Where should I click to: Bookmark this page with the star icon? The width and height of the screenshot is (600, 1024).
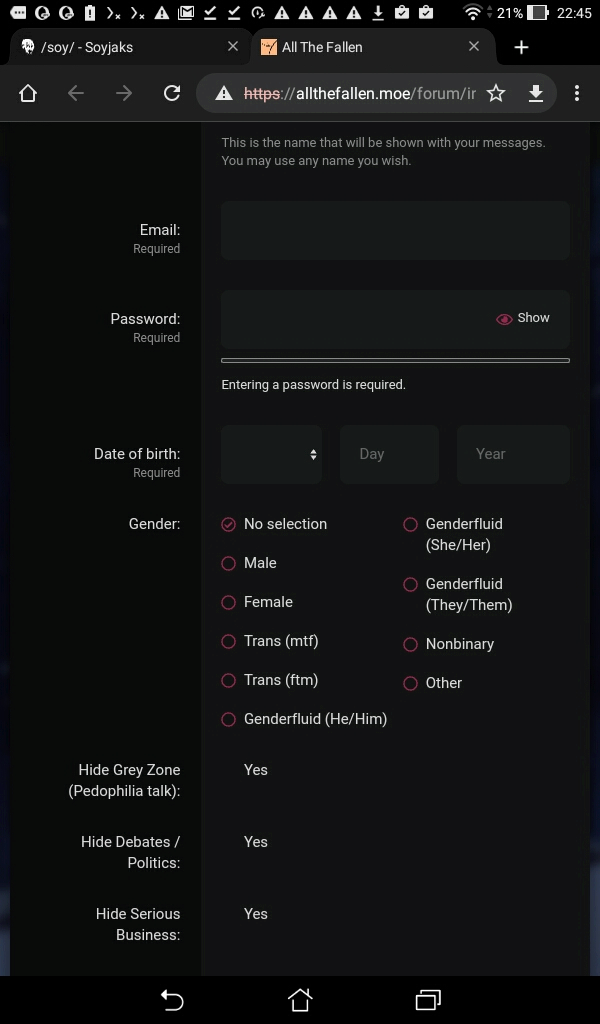(496, 93)
